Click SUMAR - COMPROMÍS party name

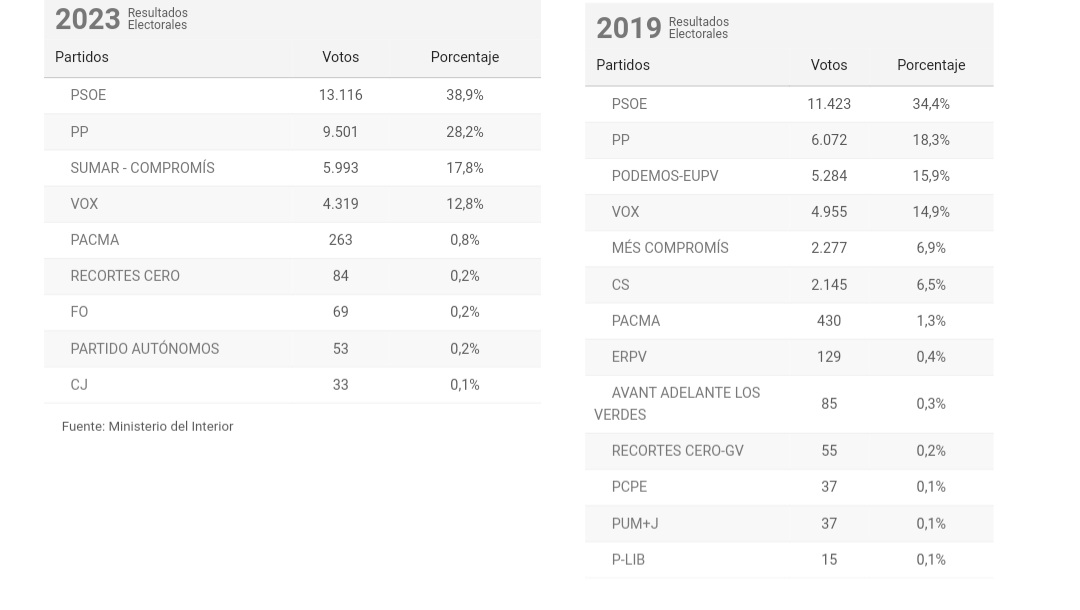pos(142,168)
